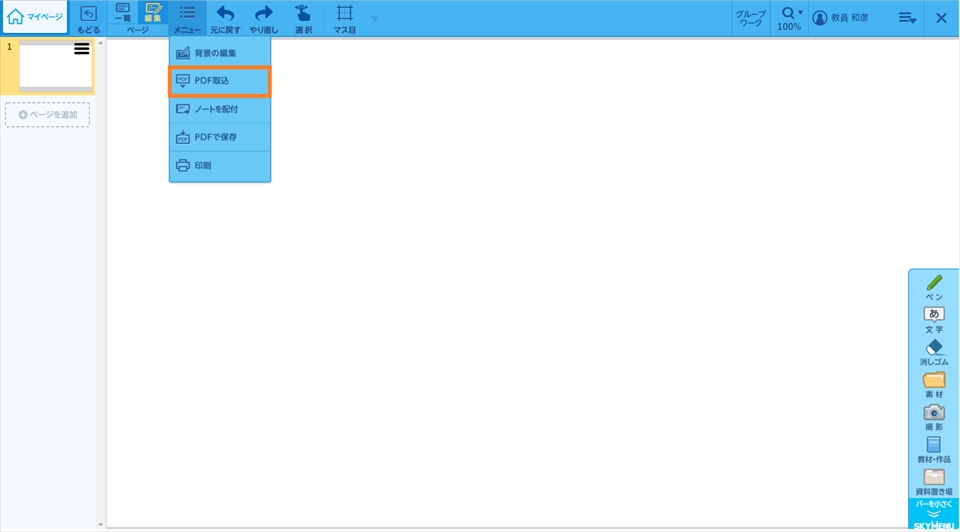Open the 100% zoom dropdown
Screen dimensions: 960x532
[790, 18]
